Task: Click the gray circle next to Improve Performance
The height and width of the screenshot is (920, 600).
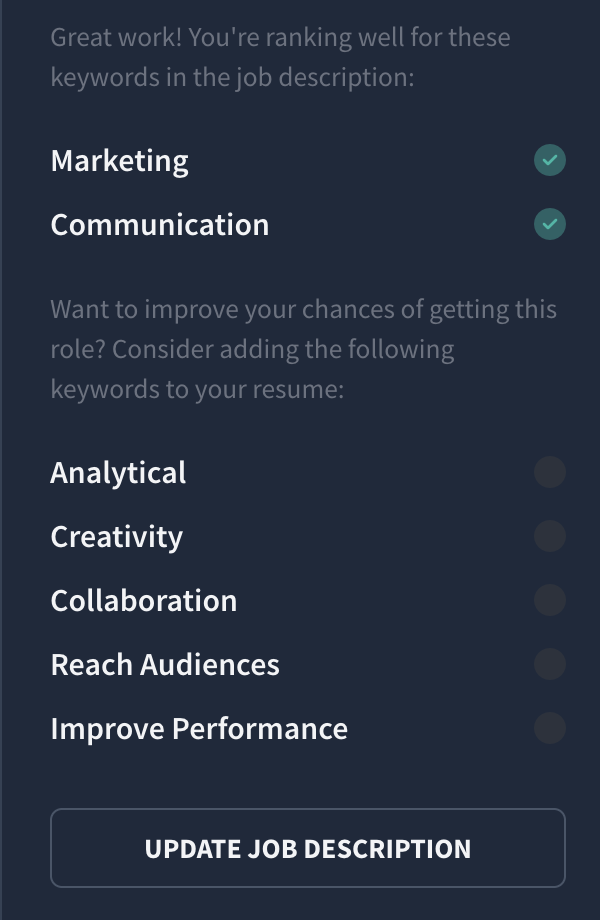Action: (550, 728)
